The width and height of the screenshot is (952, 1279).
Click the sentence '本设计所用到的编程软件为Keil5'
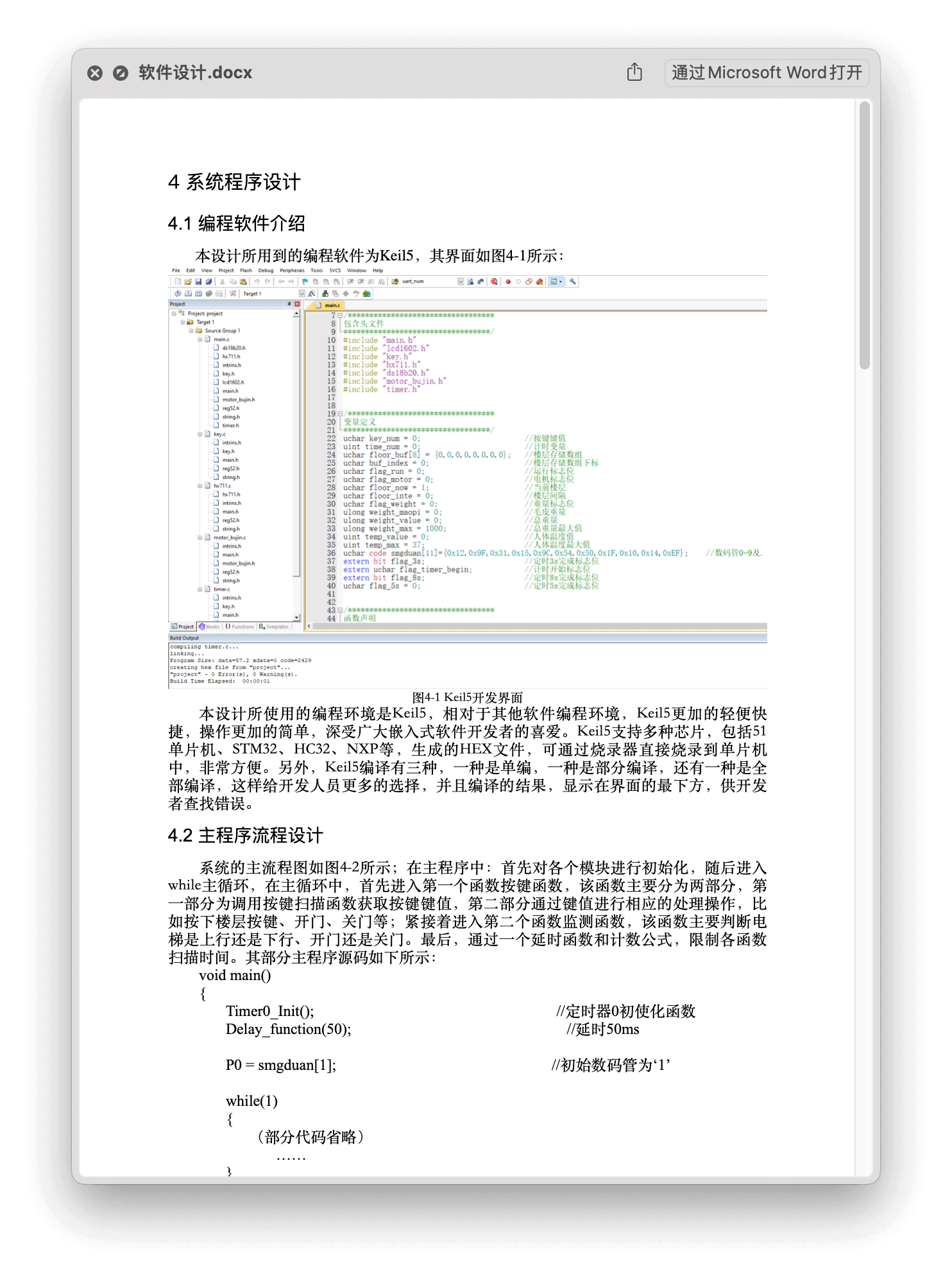pos(304,256)
